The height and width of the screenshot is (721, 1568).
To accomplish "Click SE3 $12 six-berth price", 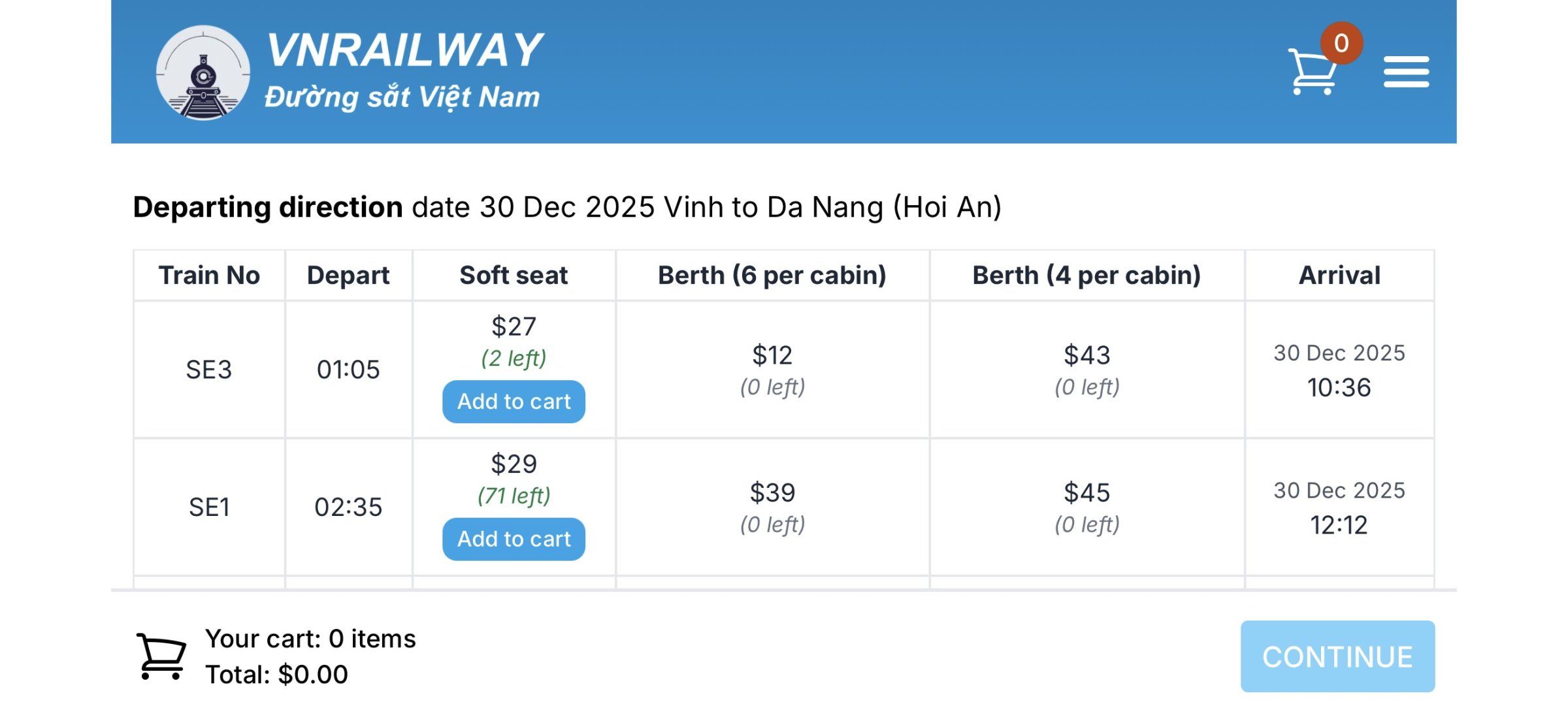I will (x=772, y=356).
